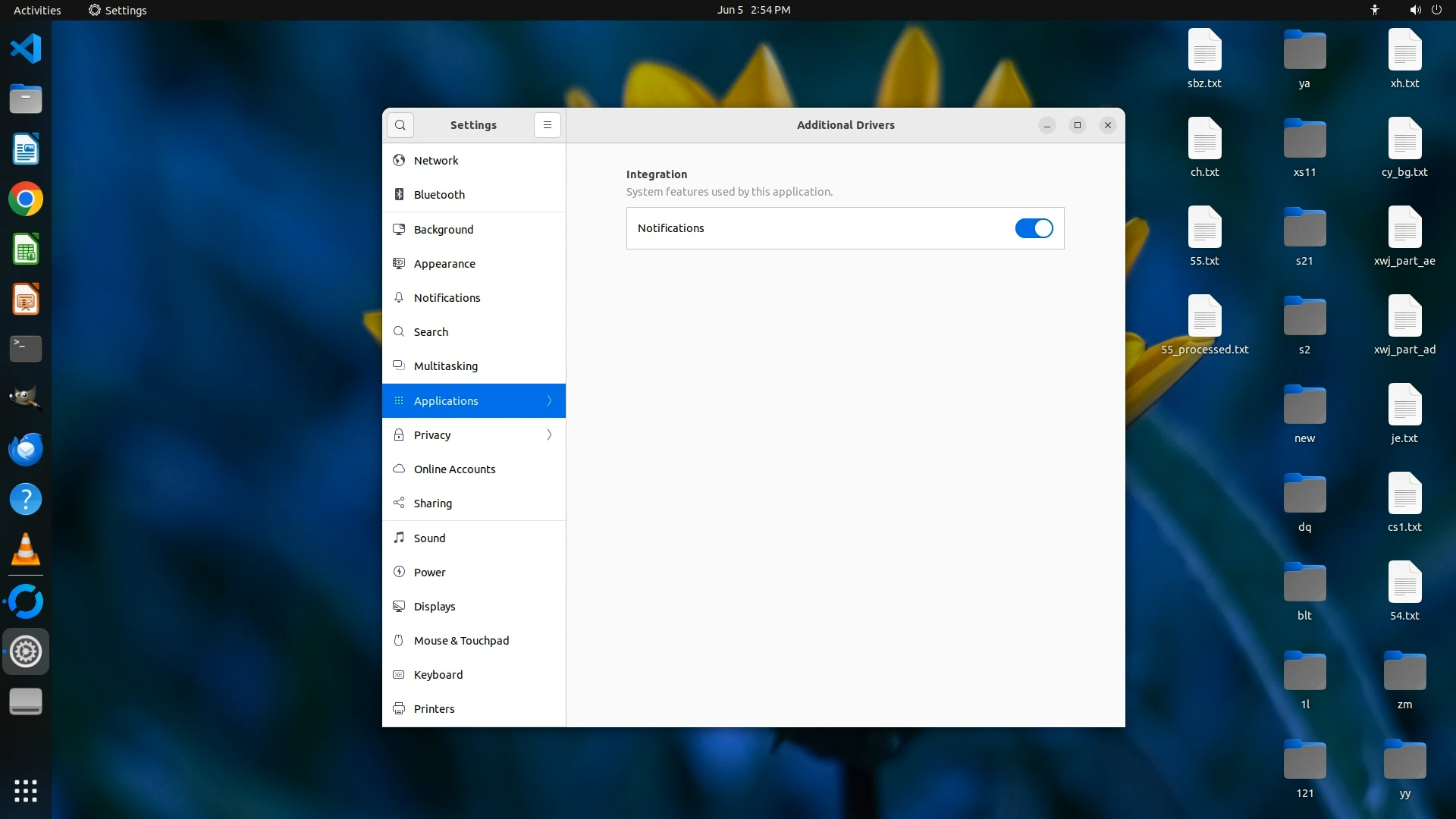Expand the Privacy chevron arrow
The width and height of the screenshot is (1456, 819).
549,435
